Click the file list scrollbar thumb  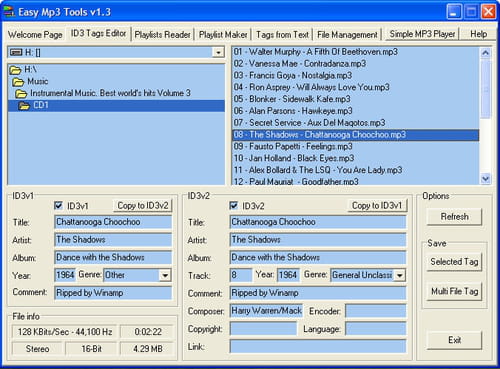click(x=486, y=89)
